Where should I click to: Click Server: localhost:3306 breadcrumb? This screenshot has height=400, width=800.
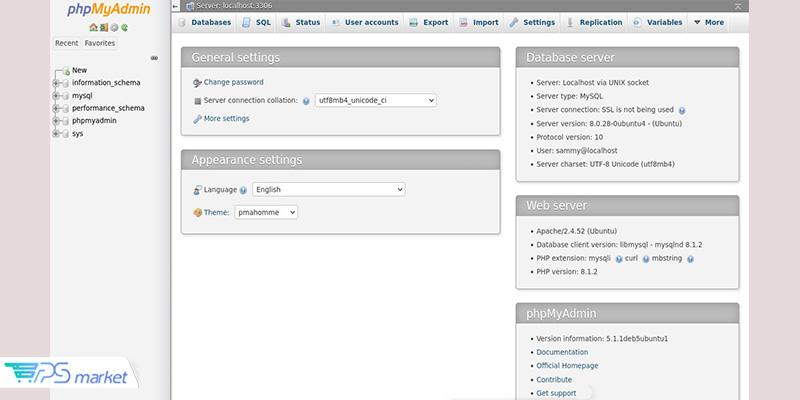pos(234,6)
